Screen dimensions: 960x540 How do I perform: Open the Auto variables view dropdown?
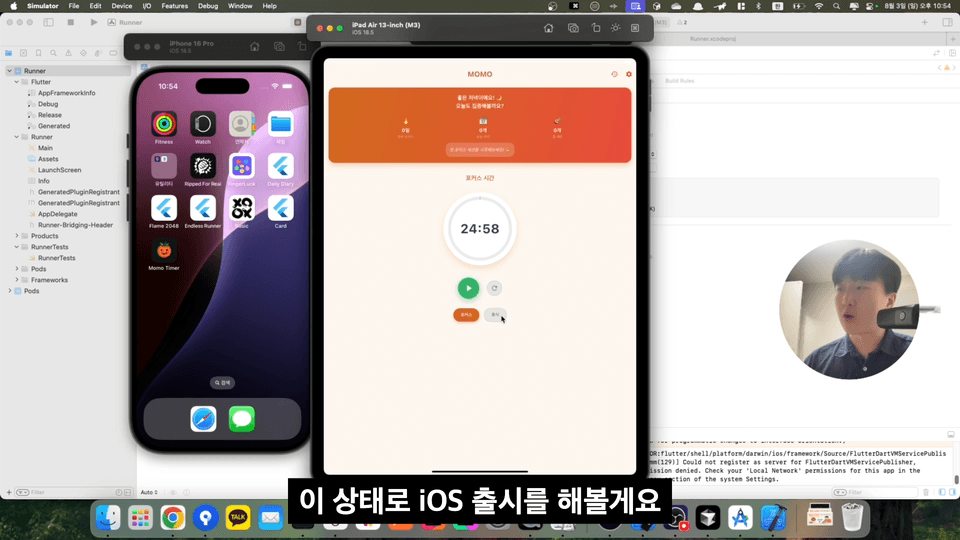coord(149,492)
